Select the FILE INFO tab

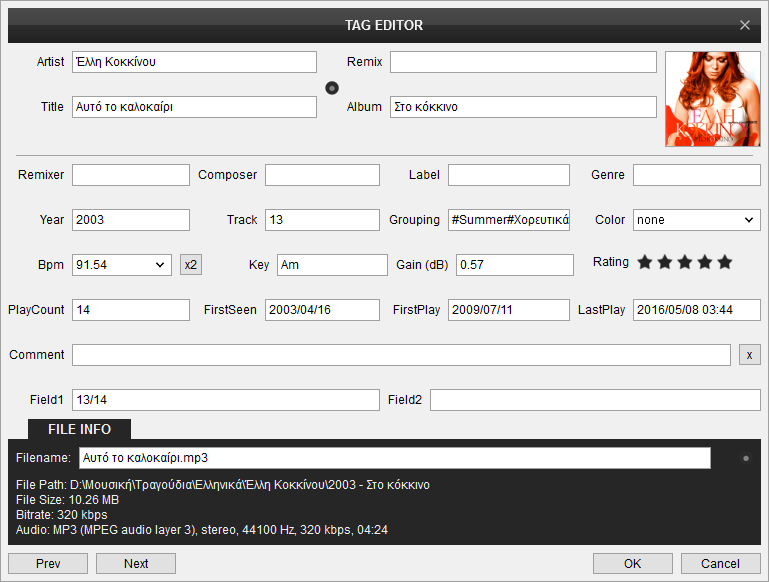(x=79, y=429)
